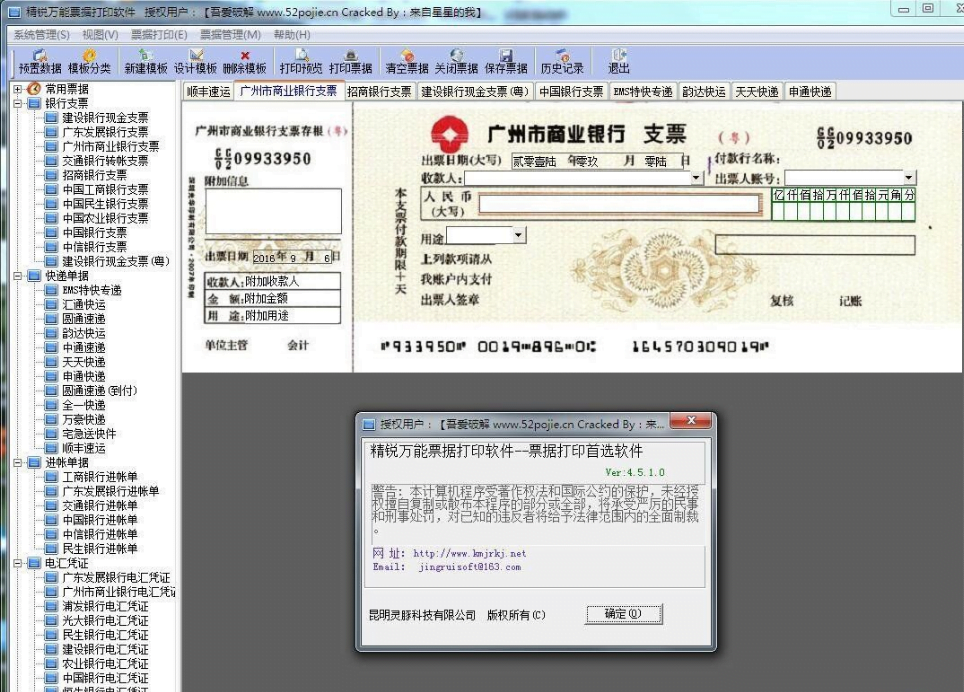Viewport: 964px width, 692px height.
Task: Select 万豪快递 in tree
Action: (84, 420)
